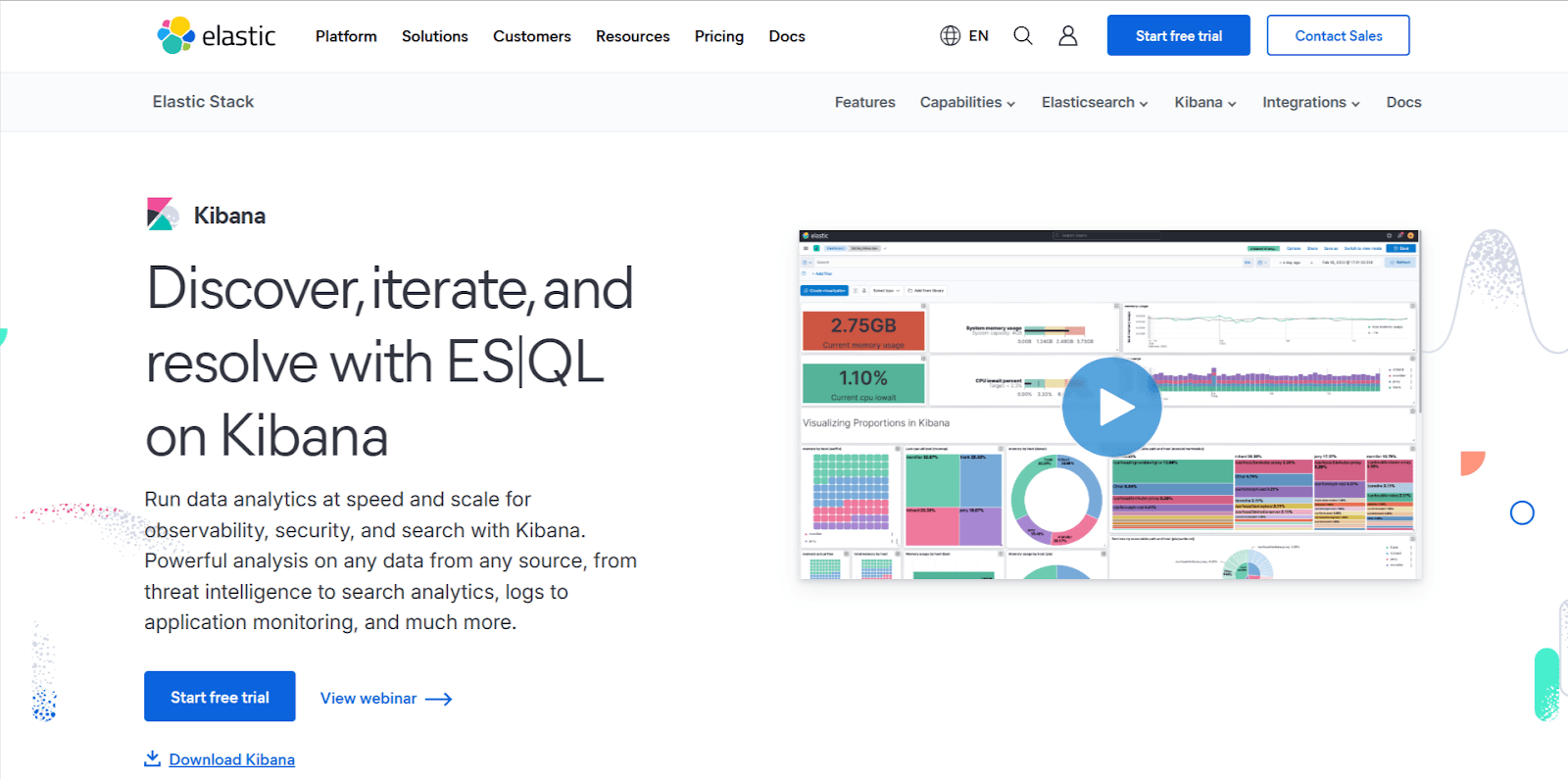Click the Kibana product name text

coord(229,216)
